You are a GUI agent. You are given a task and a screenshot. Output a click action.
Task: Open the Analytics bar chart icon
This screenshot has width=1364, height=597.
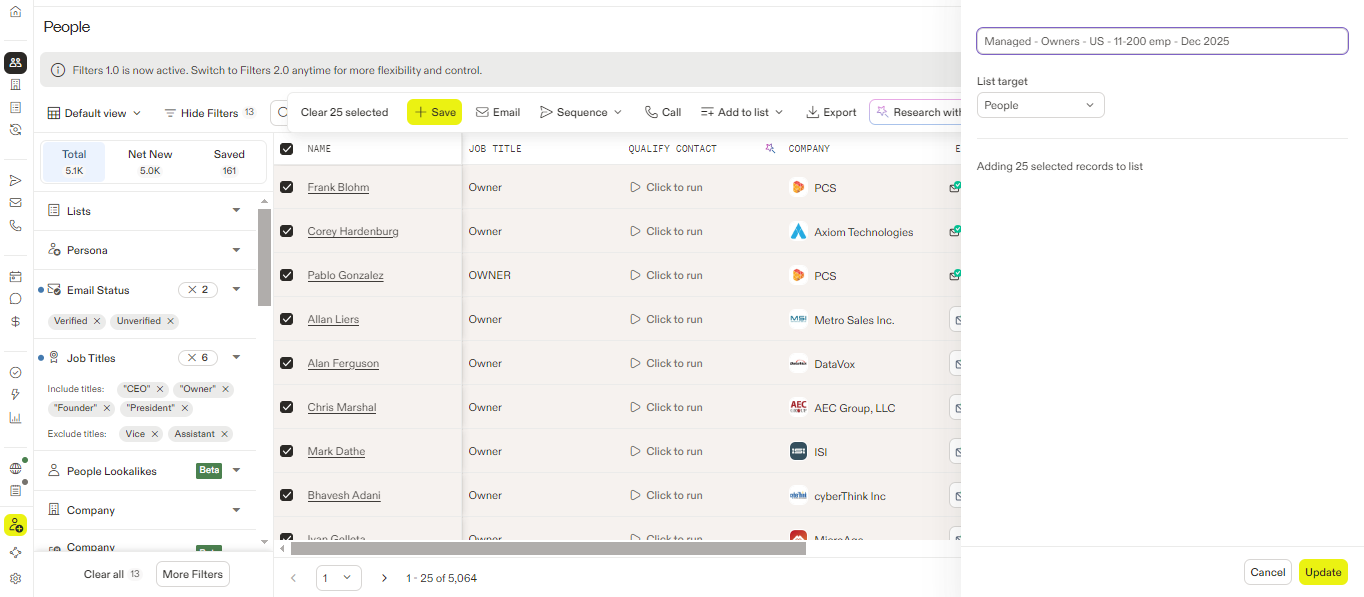15,418
